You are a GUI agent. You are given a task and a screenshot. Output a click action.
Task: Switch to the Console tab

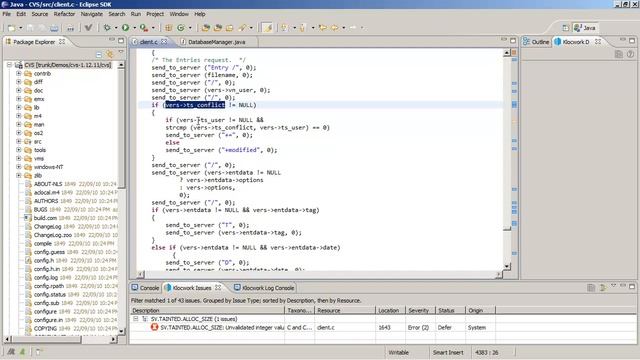[x=145, y=288]
